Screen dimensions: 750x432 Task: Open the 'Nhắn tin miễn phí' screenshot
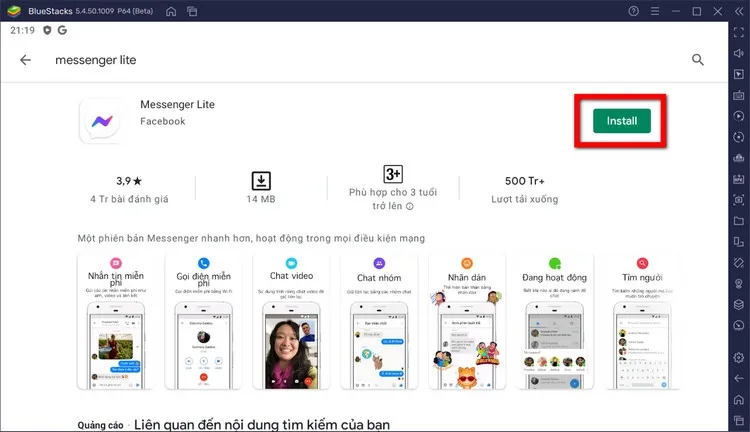(x=116, y=321)
